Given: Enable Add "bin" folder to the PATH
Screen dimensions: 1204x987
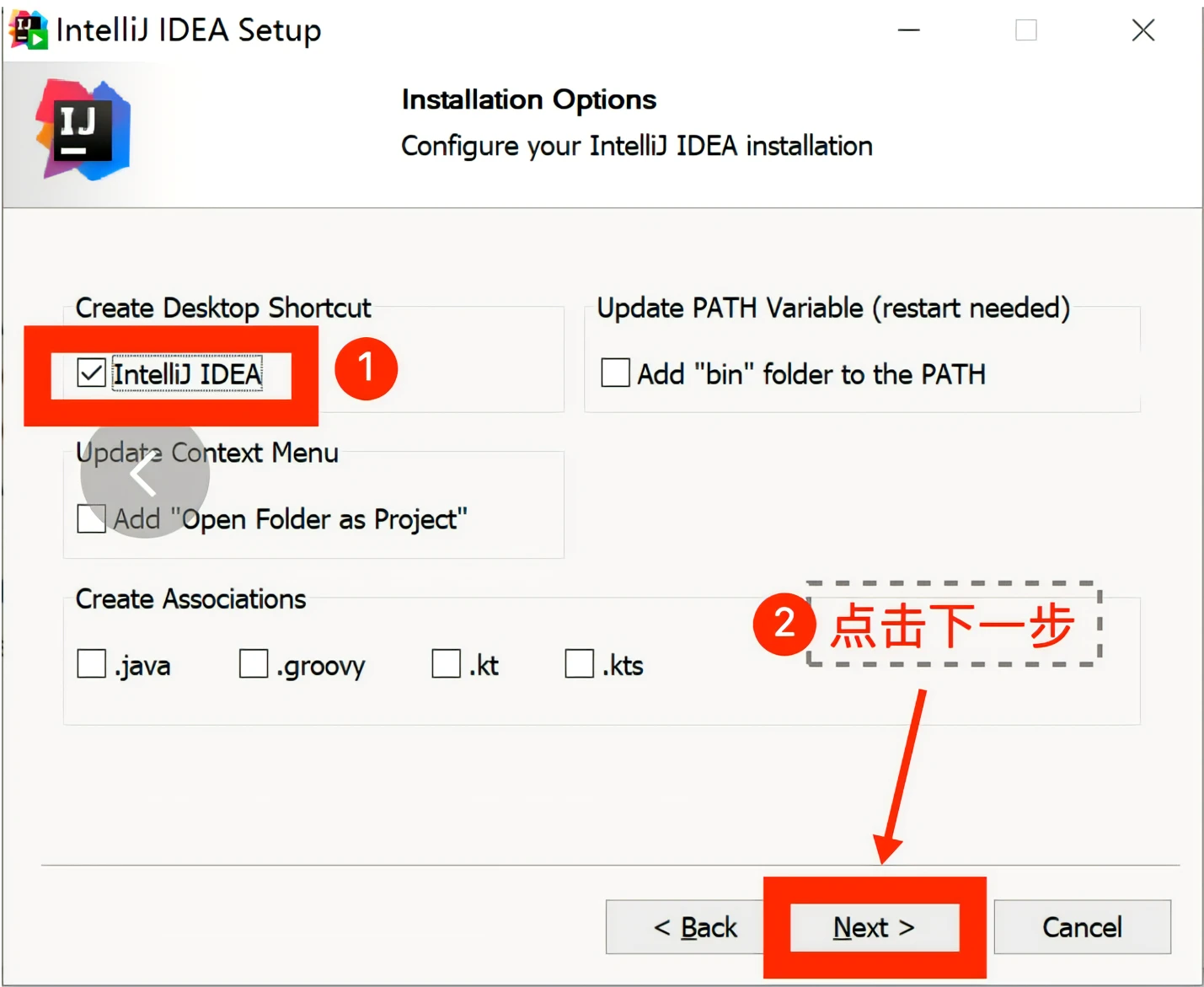Looking at the screenshot, I should pyautogui.click(x=615, y=373).
